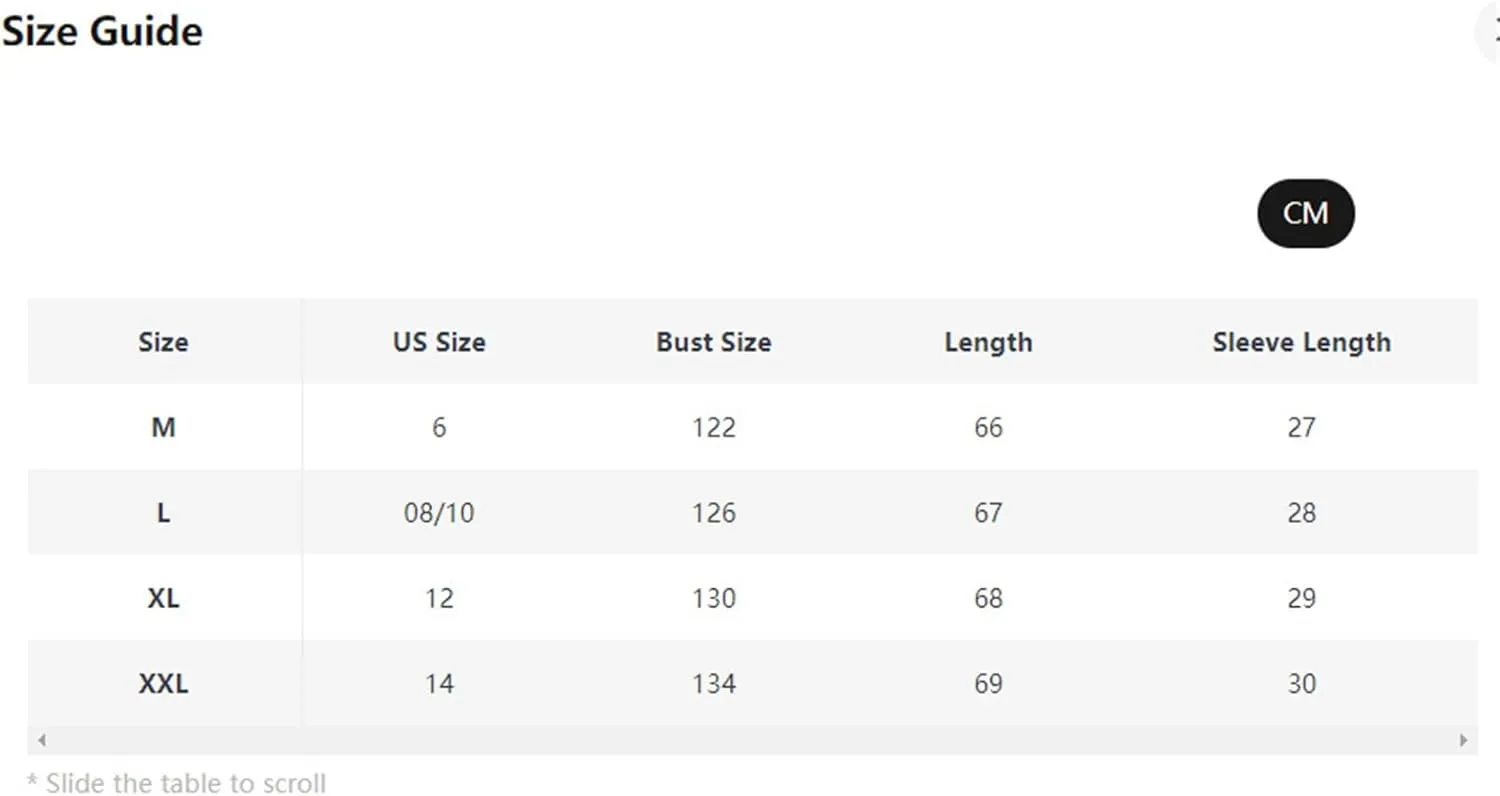Click the Bust Size column header

click(714, 342)
